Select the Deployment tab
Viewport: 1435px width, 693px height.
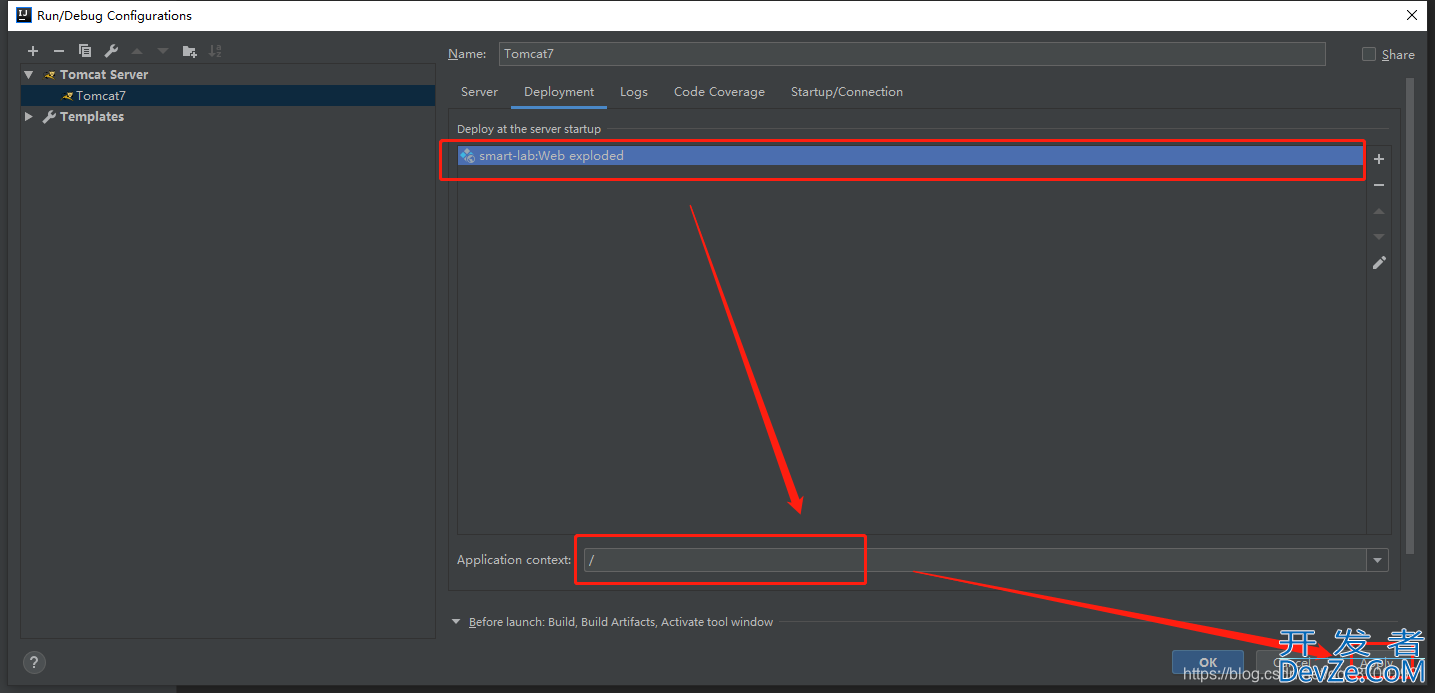559,92
